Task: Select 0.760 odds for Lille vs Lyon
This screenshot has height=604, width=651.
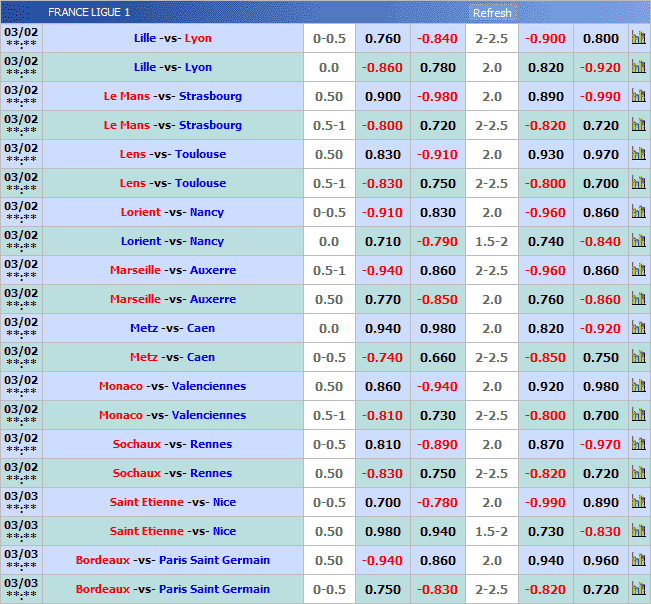Action: pyautogui.click(x=382, y=39)
